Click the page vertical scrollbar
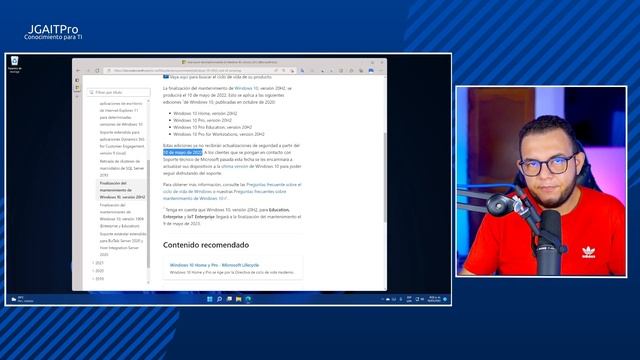 [384, 177]
